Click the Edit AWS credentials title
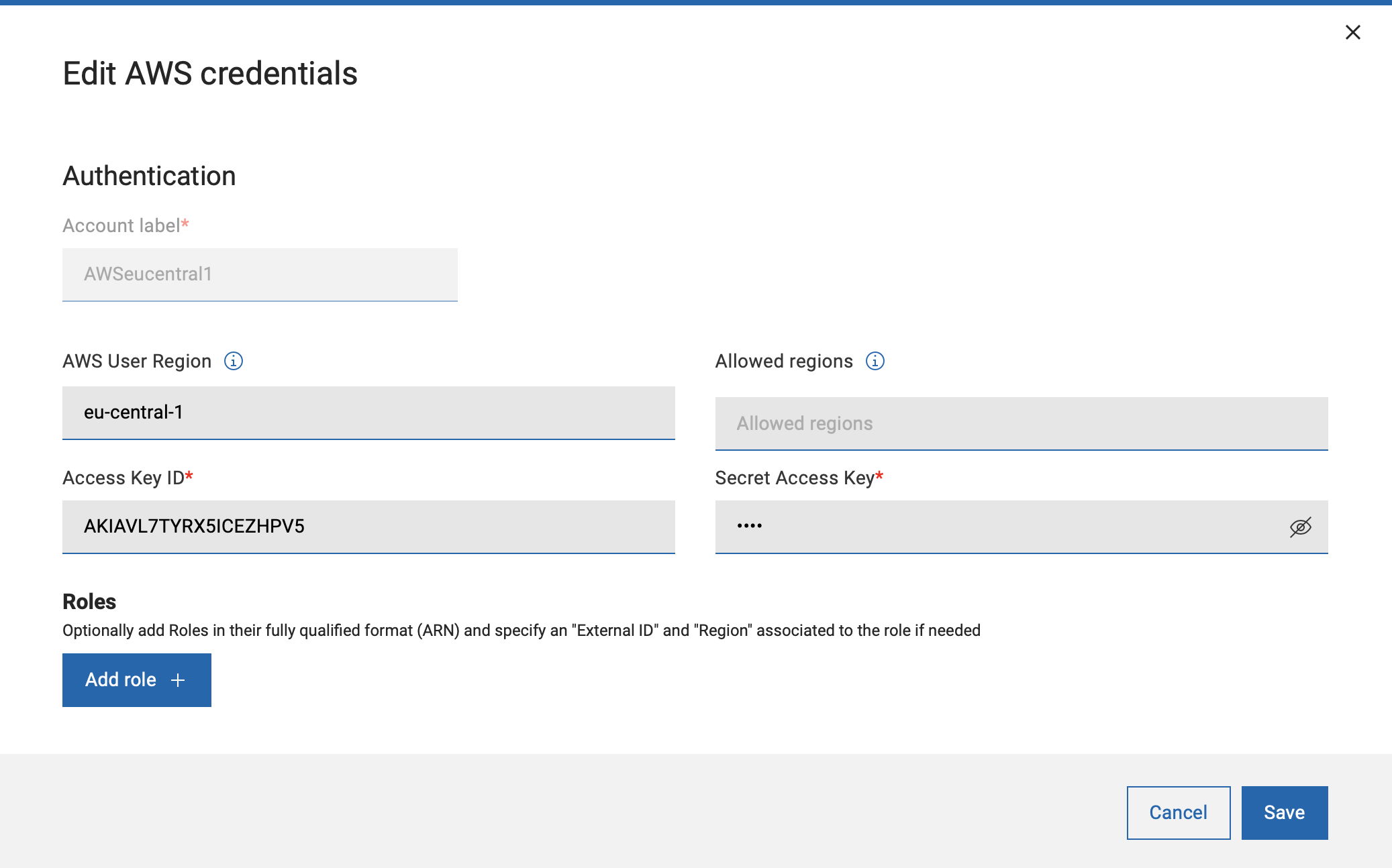1392x868 pixels. [x=210, y=73]
